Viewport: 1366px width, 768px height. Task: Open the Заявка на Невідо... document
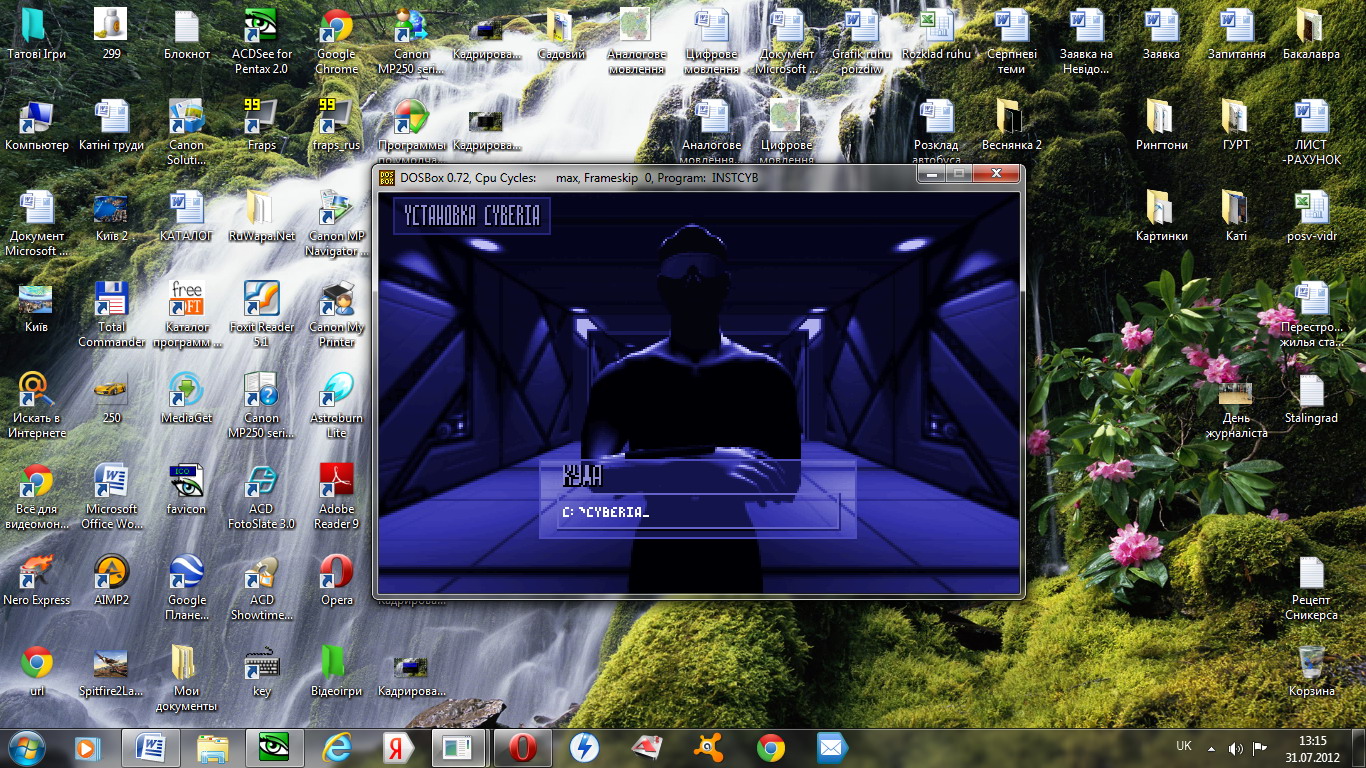(1086, 41)
